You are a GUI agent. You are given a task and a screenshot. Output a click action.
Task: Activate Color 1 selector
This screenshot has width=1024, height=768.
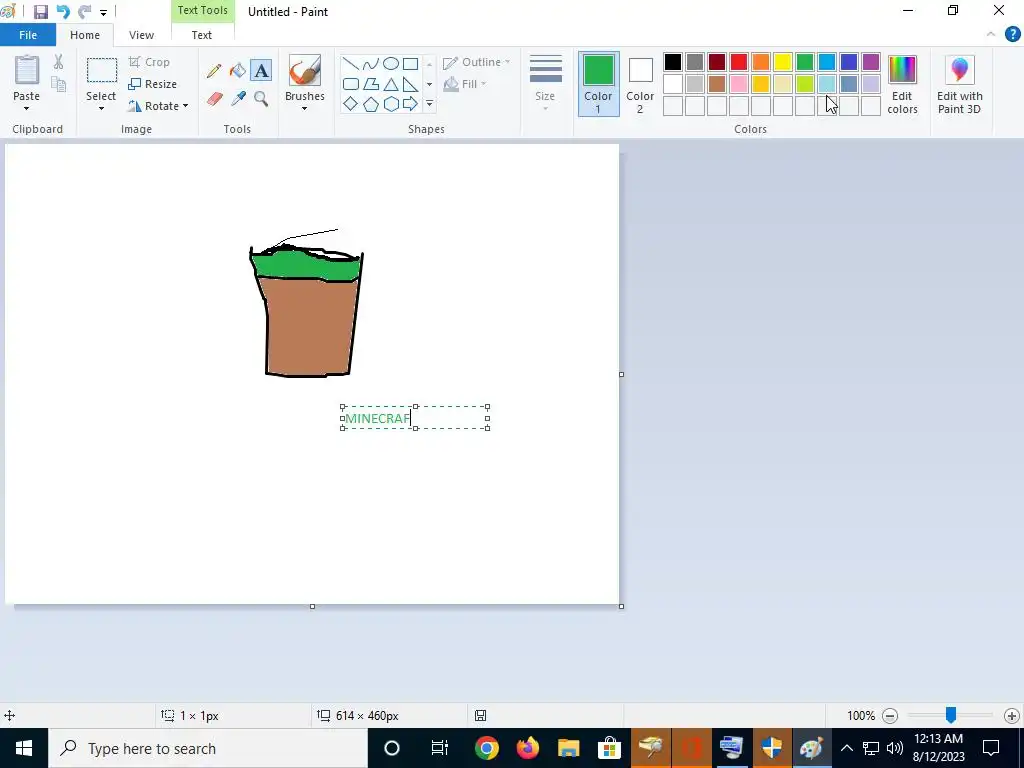[598, 84]
